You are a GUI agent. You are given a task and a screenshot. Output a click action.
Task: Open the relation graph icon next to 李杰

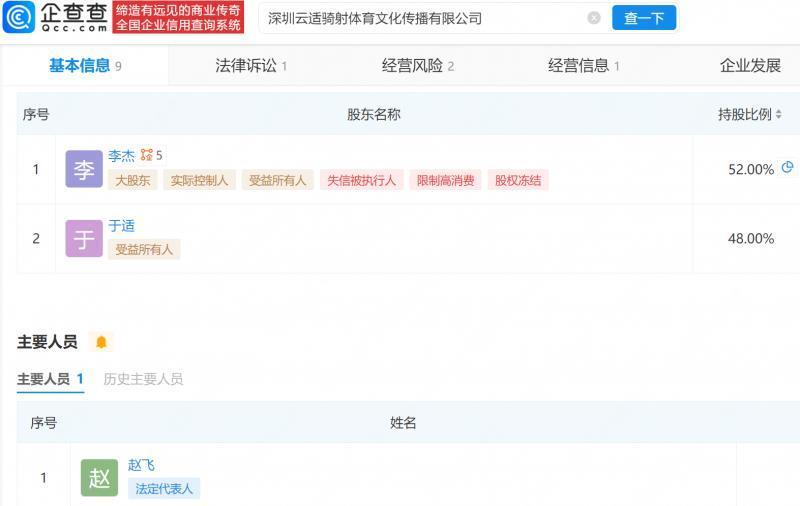147,155
